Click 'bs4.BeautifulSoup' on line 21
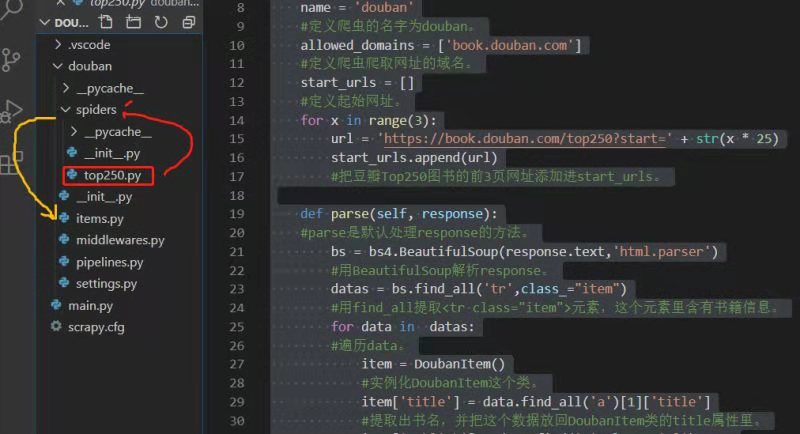 (434, 251)
